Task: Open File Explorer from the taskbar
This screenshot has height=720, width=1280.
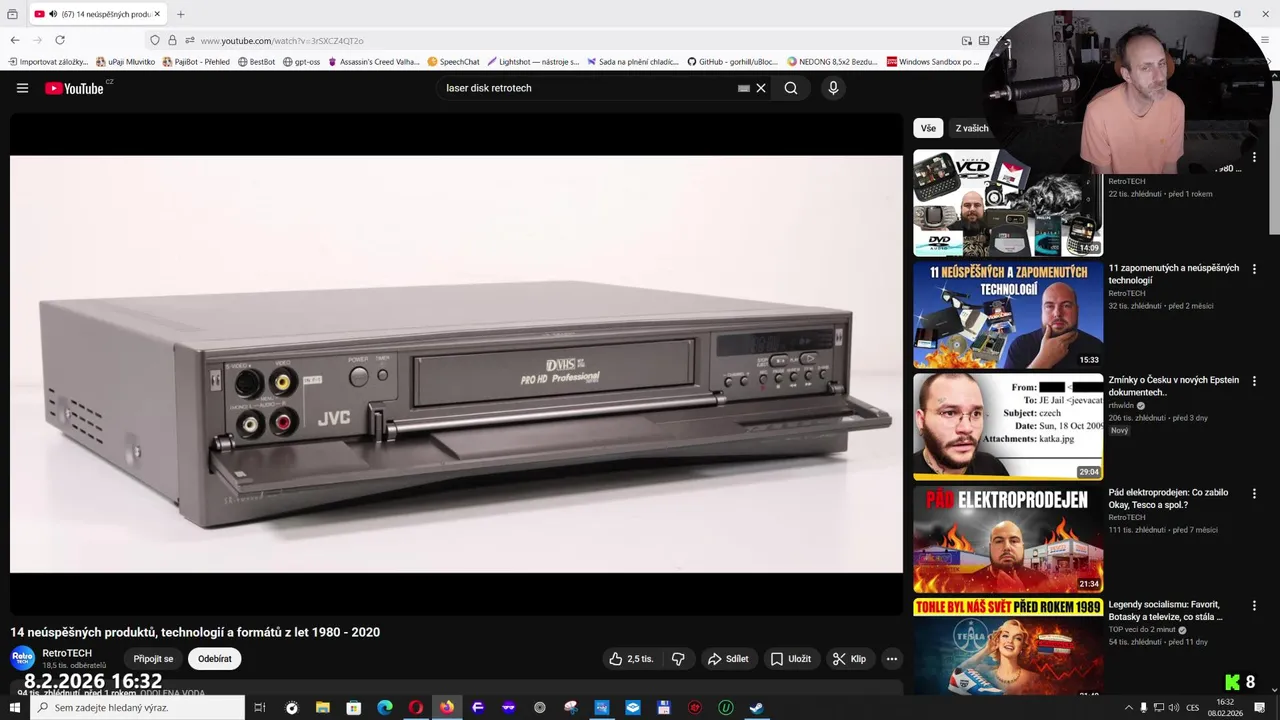Action: click(x=322, y=708)
